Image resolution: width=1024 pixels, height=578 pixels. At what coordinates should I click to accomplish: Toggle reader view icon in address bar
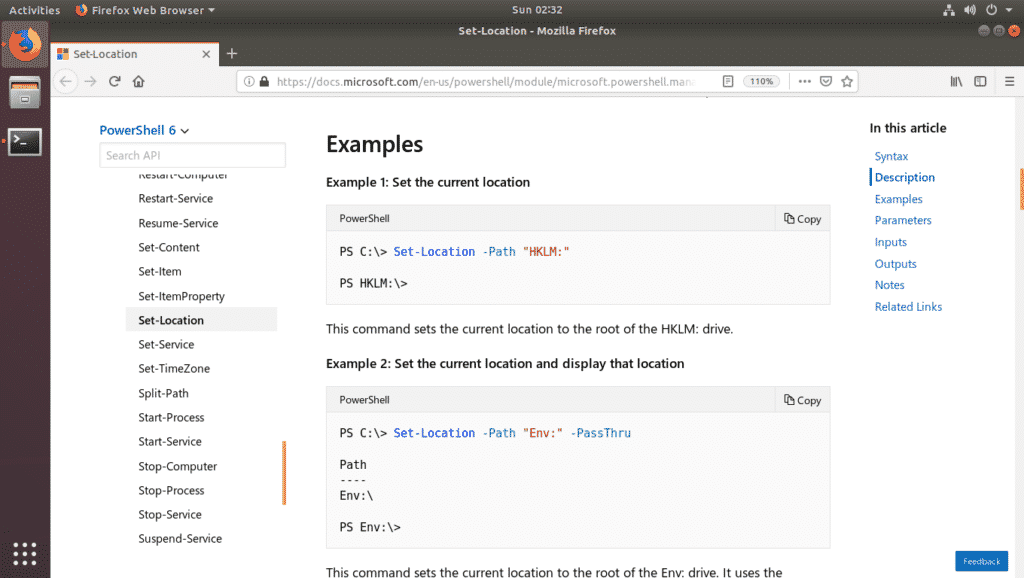click(x=728, y=81)
